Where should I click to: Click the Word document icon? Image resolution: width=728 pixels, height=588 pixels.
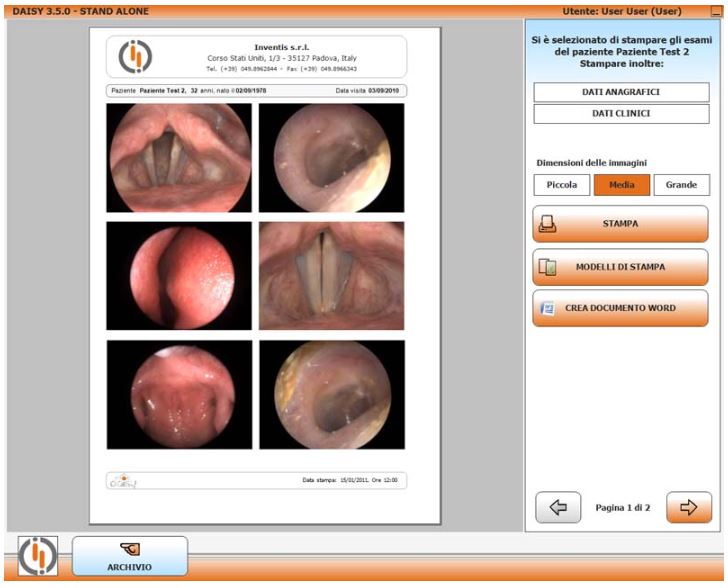pyautogui.click(x=547, y=308)
